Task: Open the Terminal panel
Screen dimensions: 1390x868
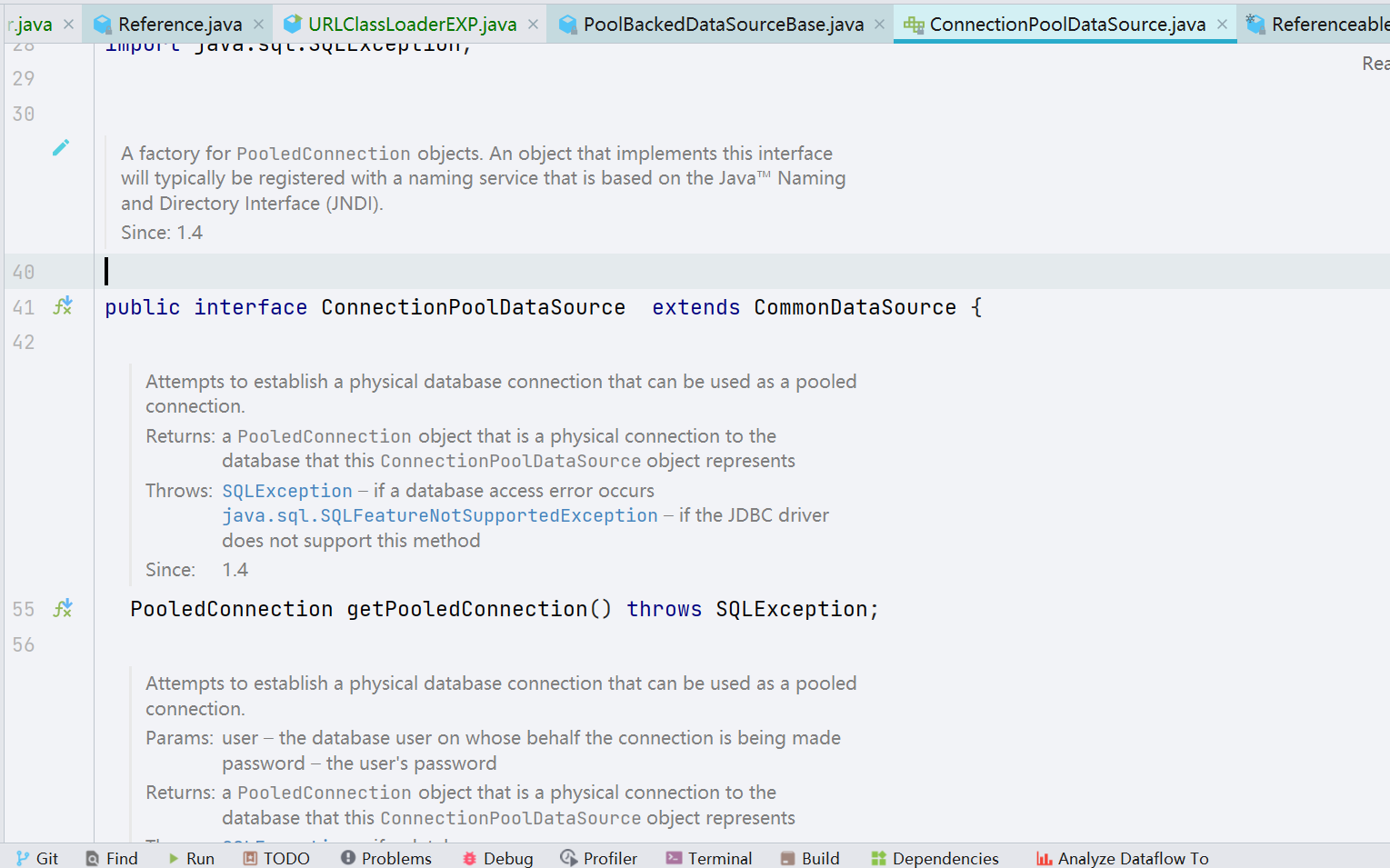Action: [709, 858]
